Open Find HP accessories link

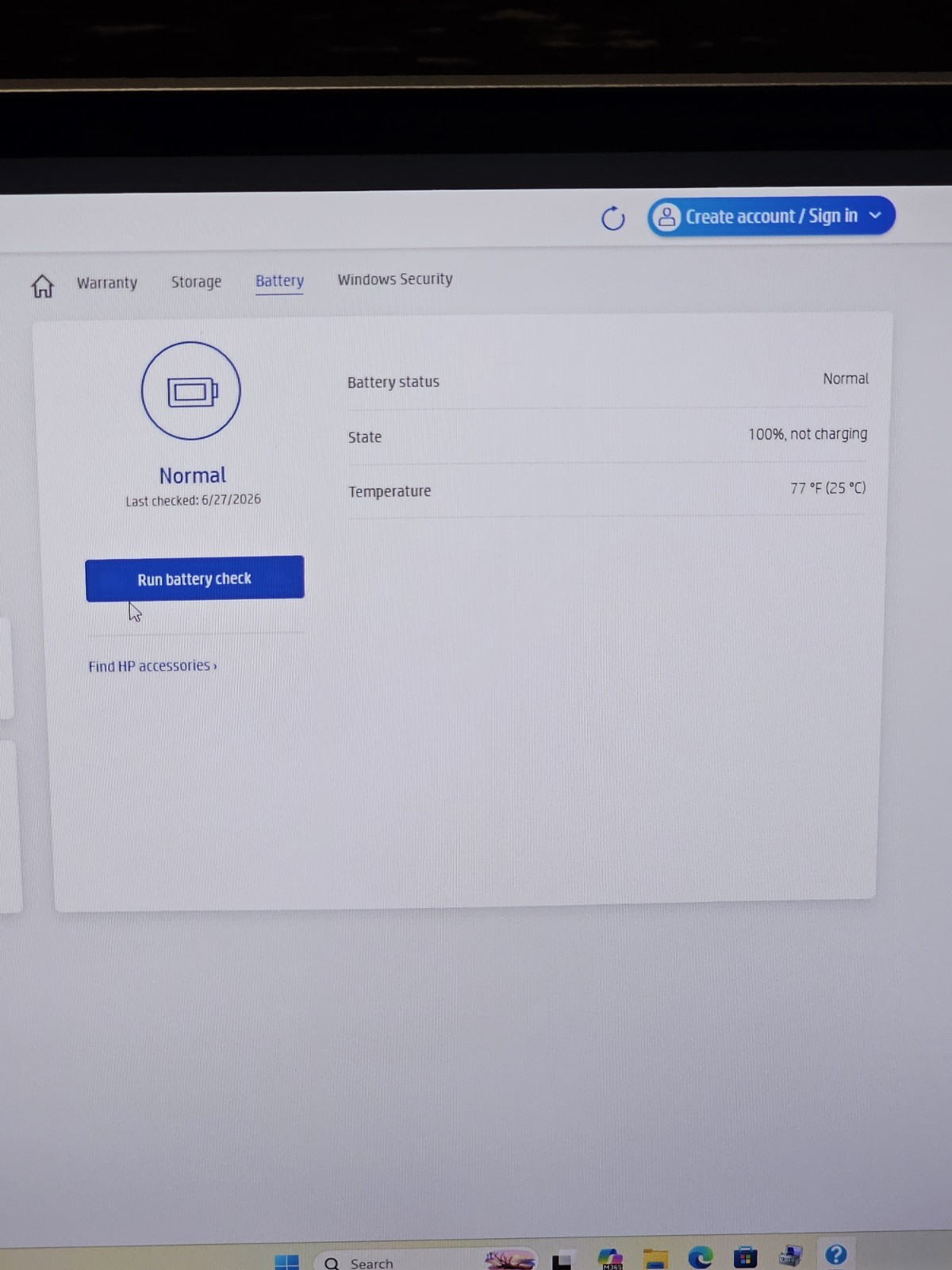152,666
